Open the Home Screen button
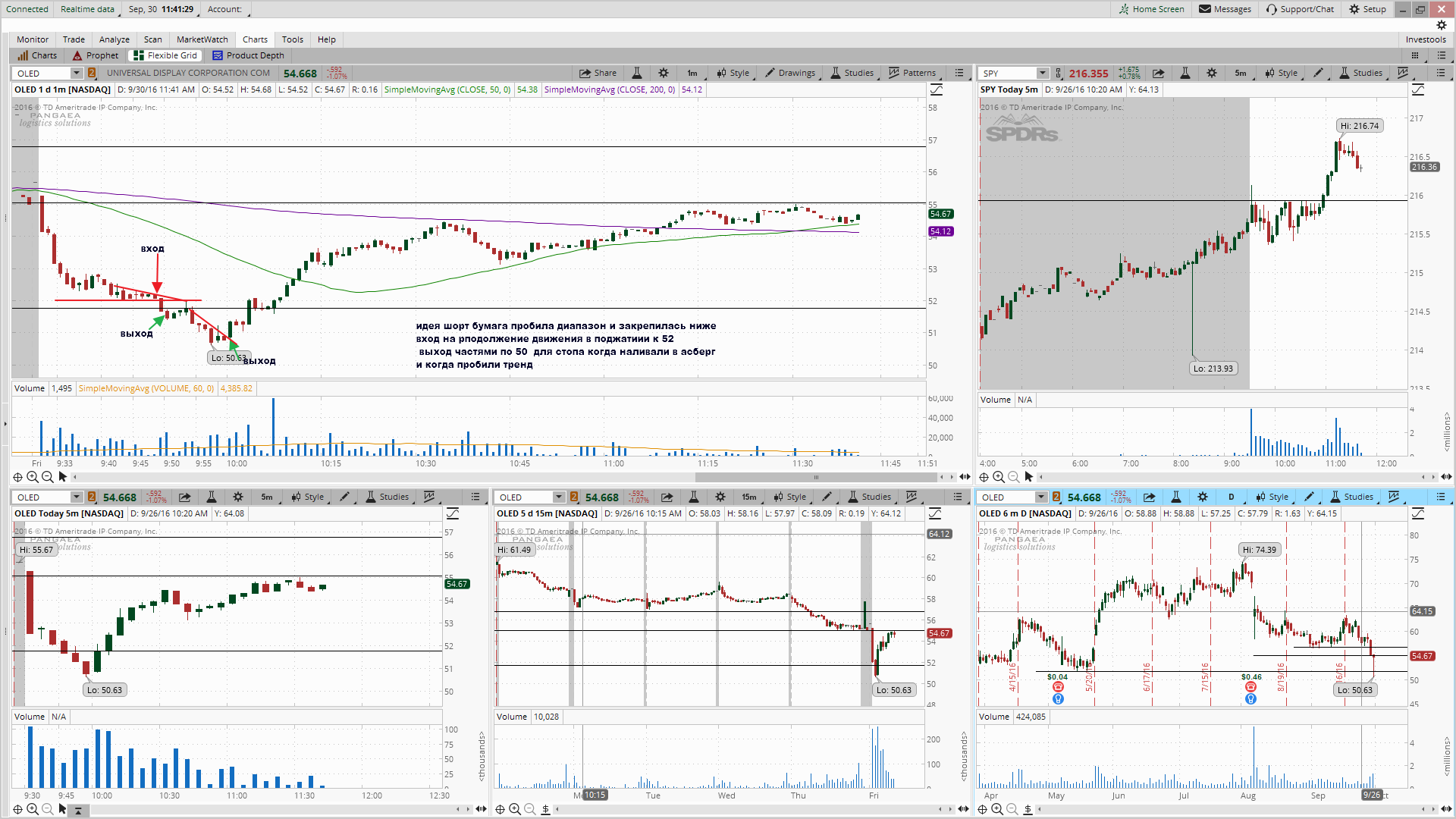 1151,9
